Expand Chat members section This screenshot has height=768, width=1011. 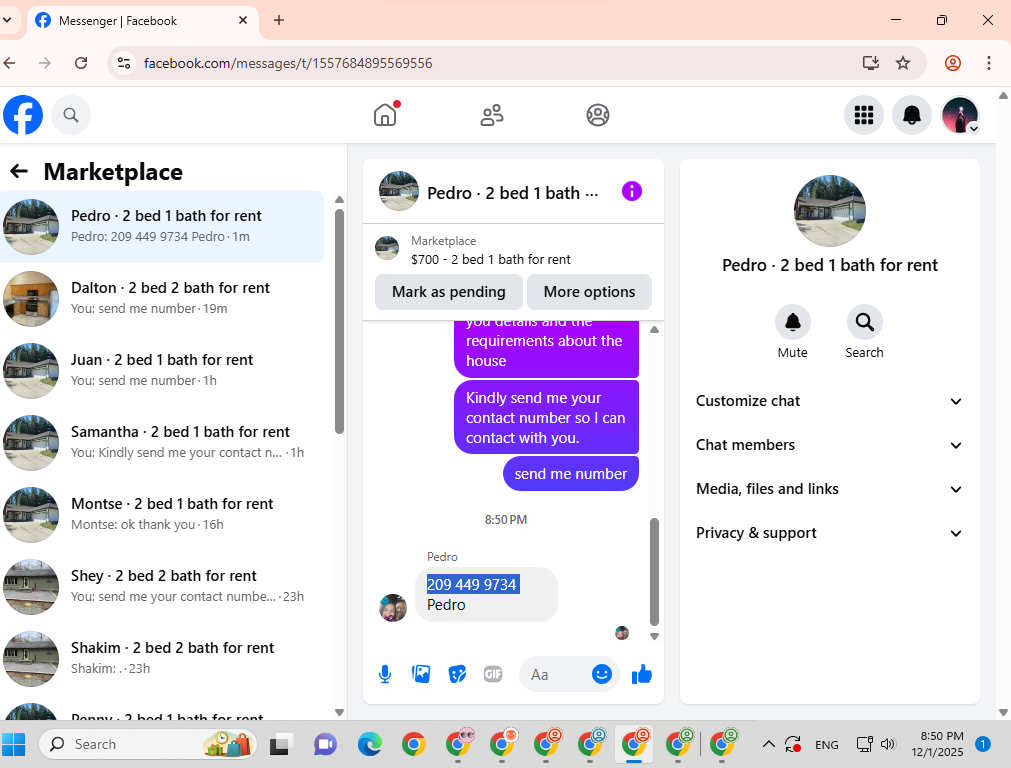829,445
